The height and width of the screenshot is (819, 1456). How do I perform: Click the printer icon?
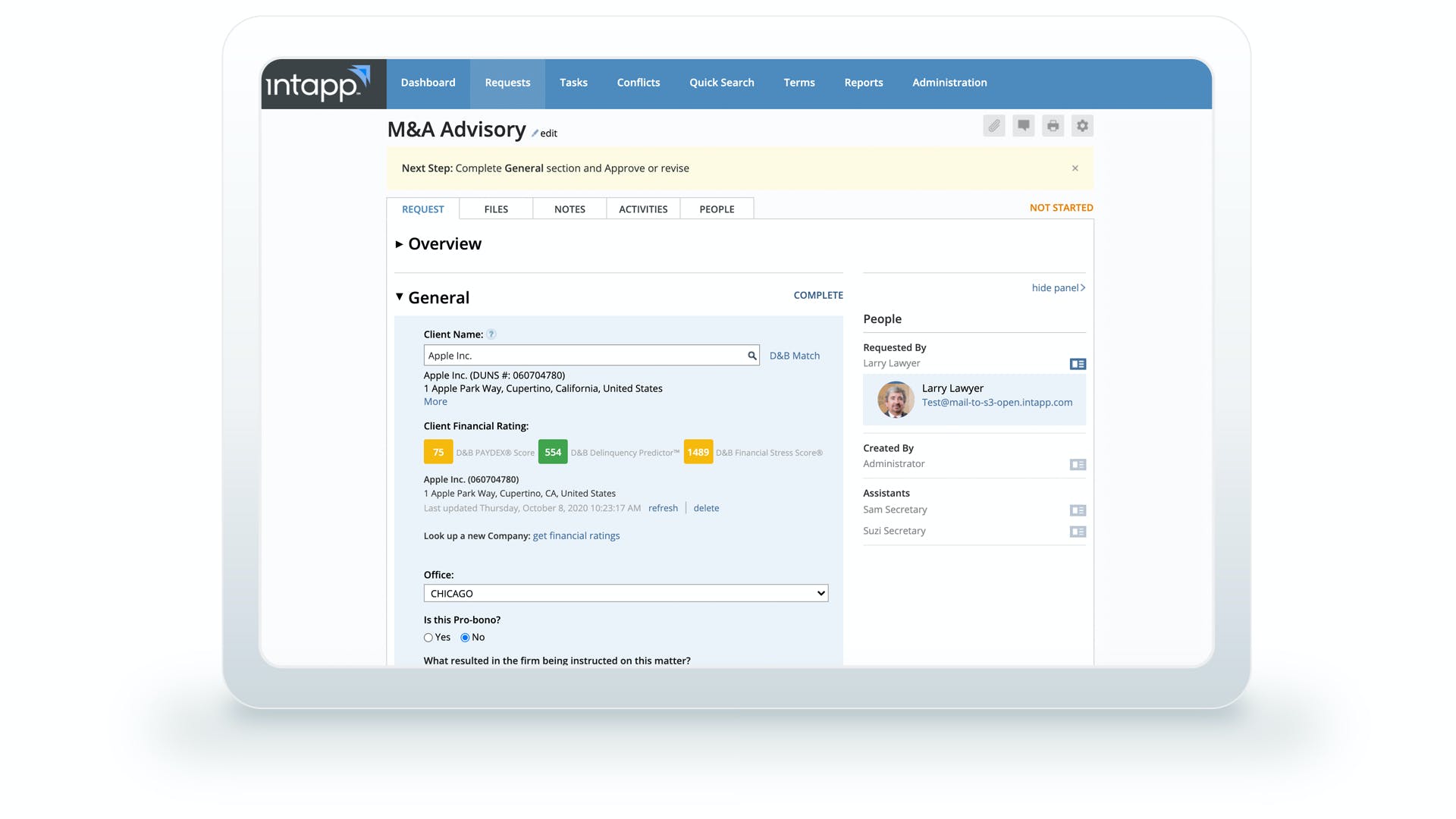1053,126
